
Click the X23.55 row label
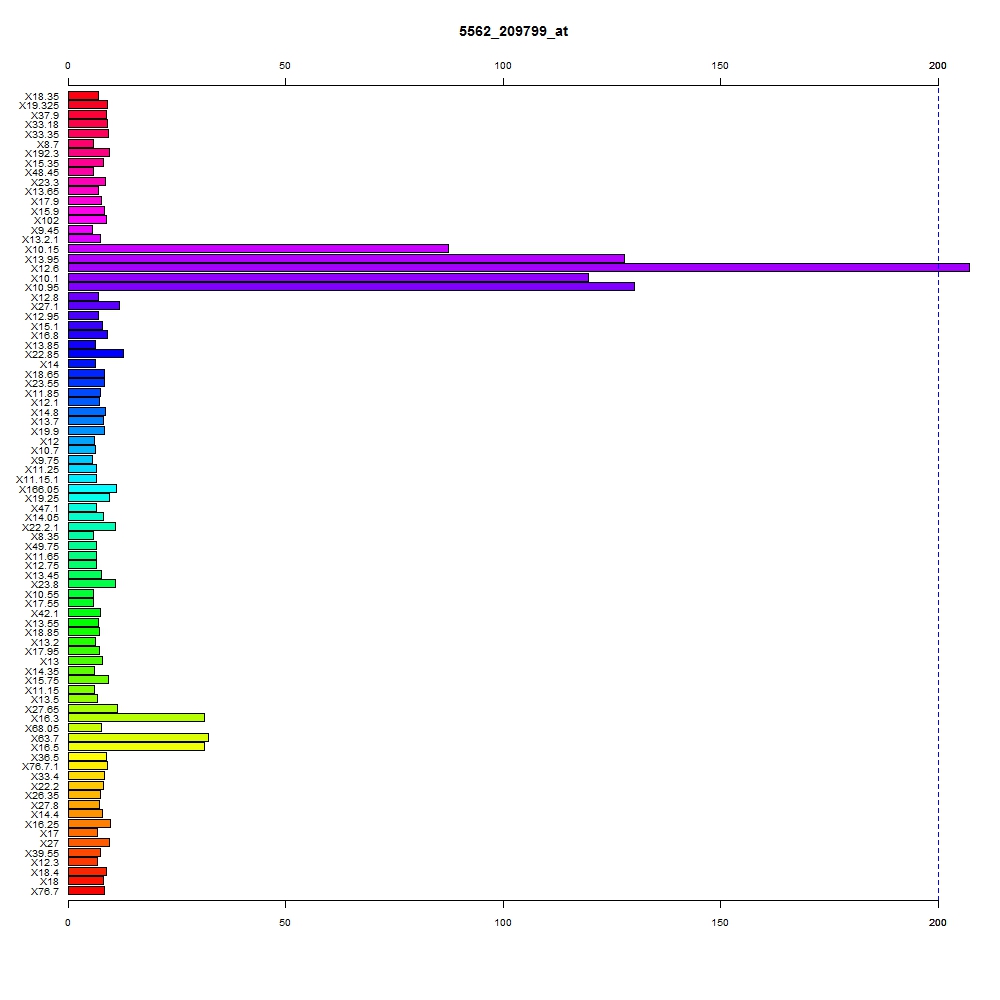point(42,383)
